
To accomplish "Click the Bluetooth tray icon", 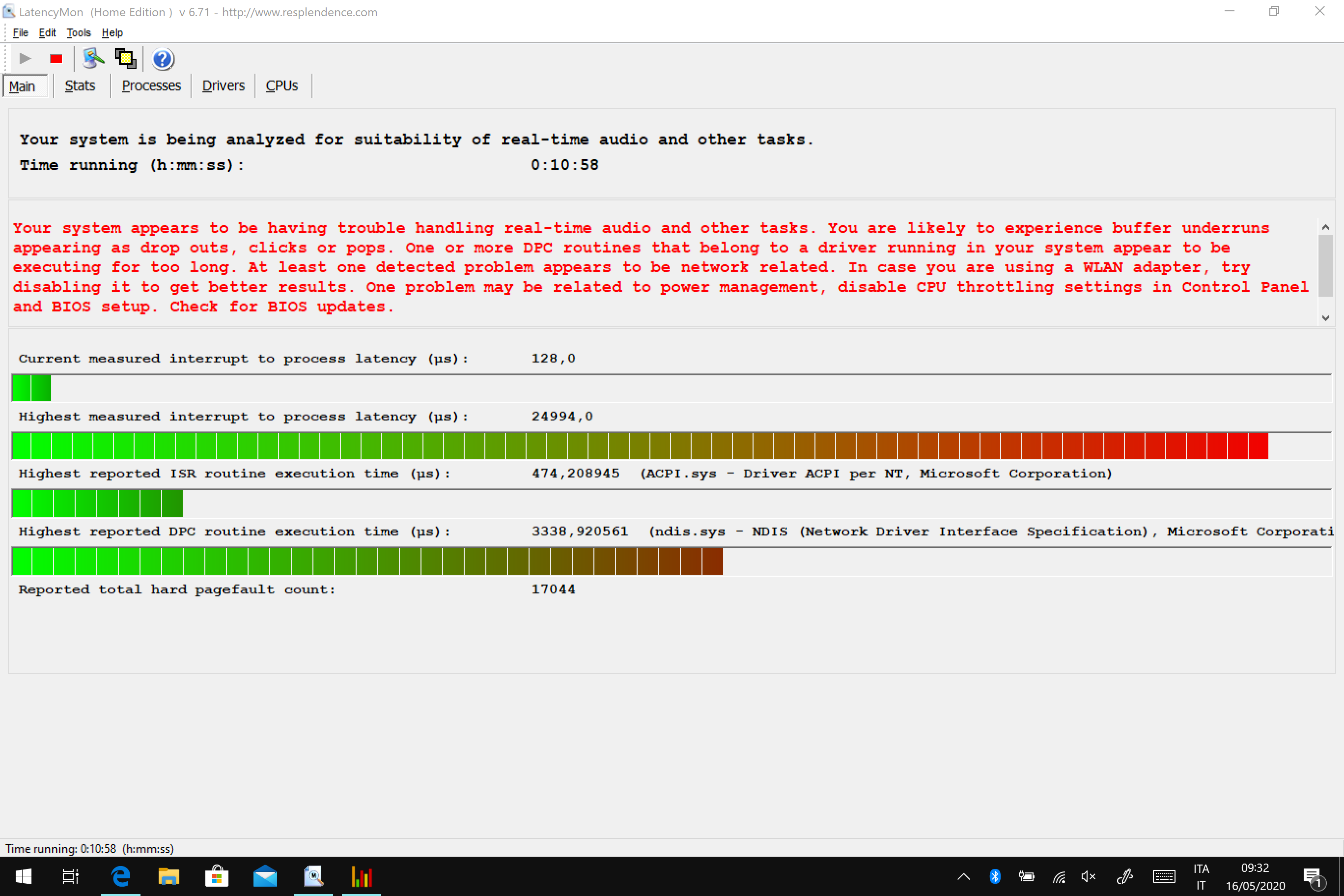I will tap(995, 876).
